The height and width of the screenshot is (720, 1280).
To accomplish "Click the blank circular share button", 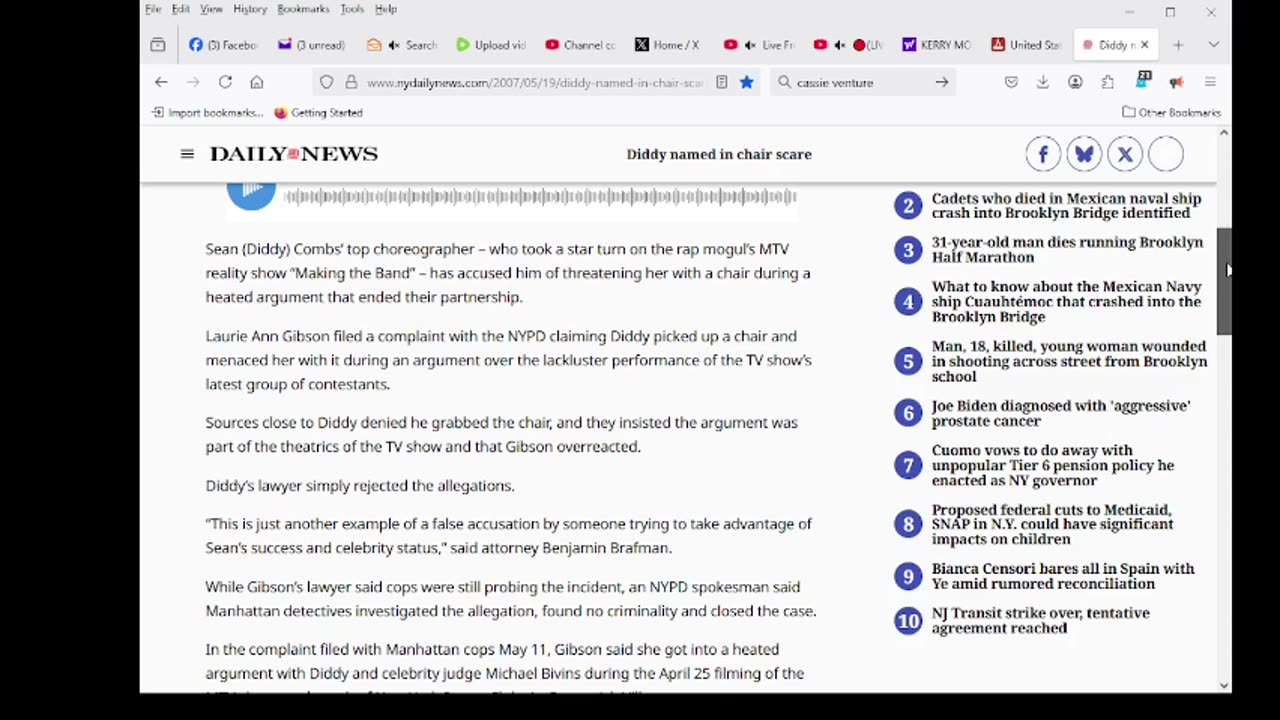I will pos(1166,154).
